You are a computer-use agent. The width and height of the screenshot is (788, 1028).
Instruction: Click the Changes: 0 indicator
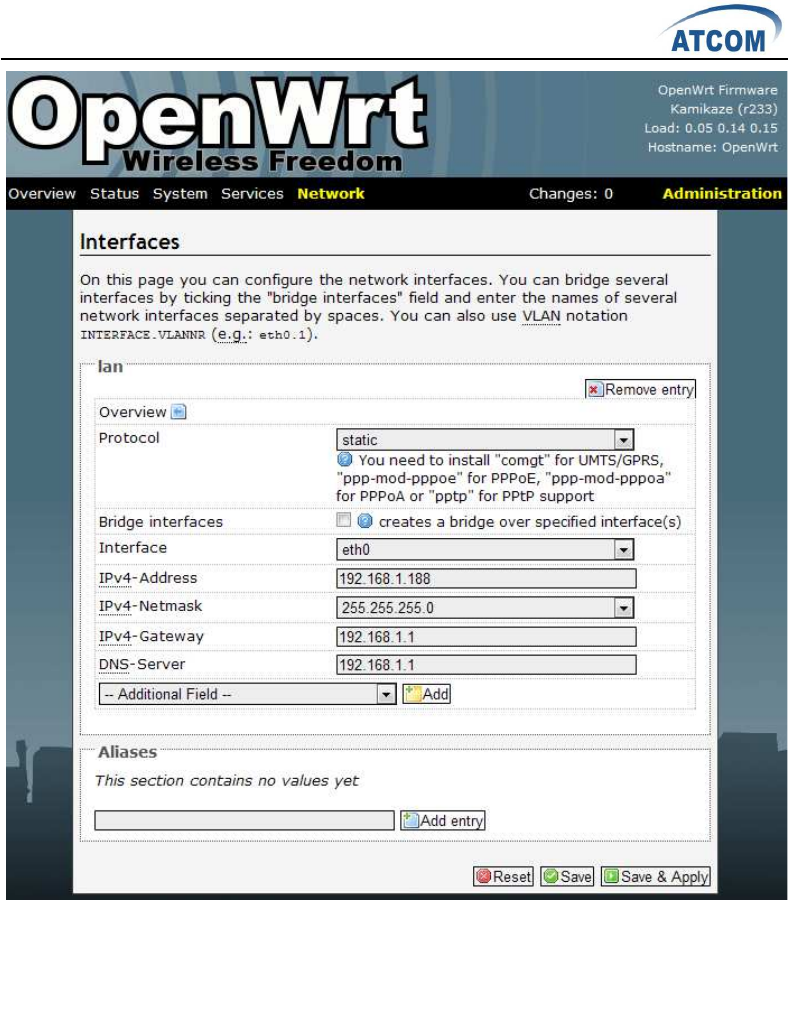pos(571,194)
